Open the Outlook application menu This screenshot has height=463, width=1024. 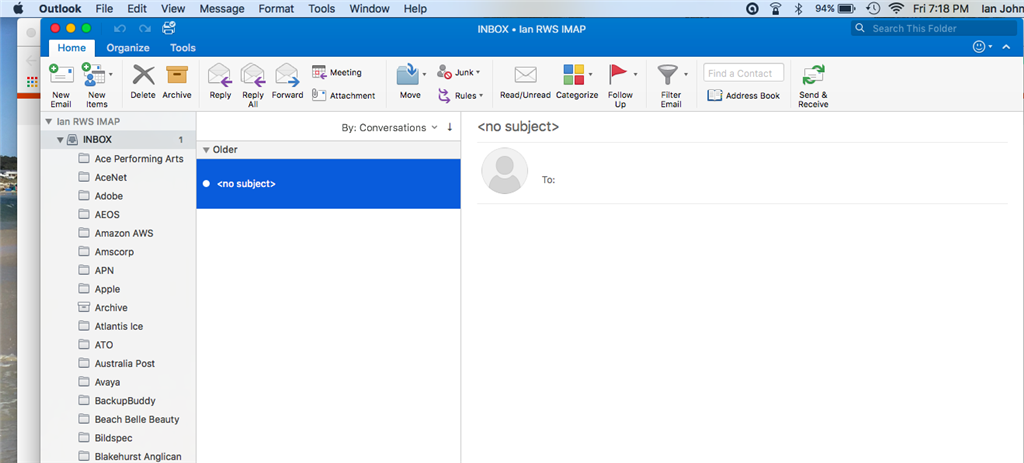tap(60, 8)
